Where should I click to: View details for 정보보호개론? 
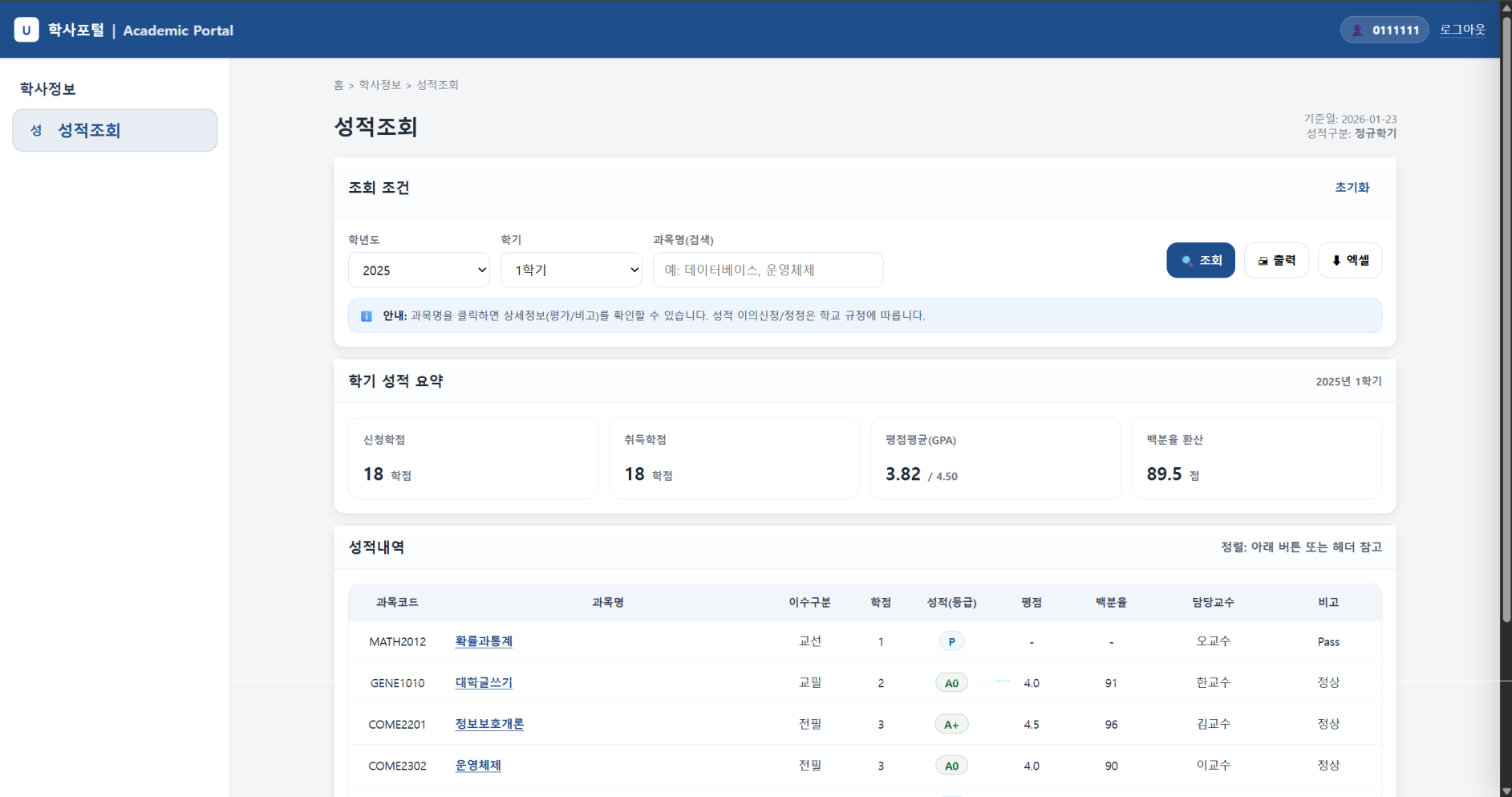(x=489, y=724)
